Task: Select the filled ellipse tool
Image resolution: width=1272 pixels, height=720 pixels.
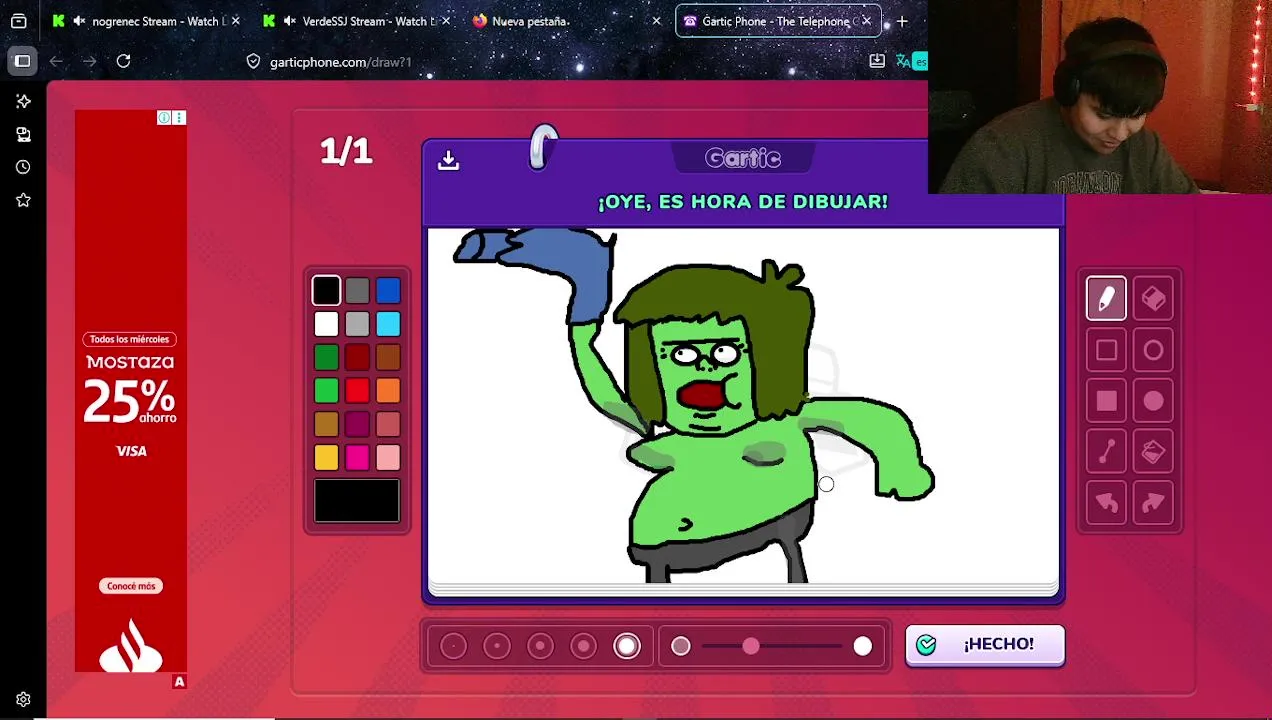Action: 1153,401
